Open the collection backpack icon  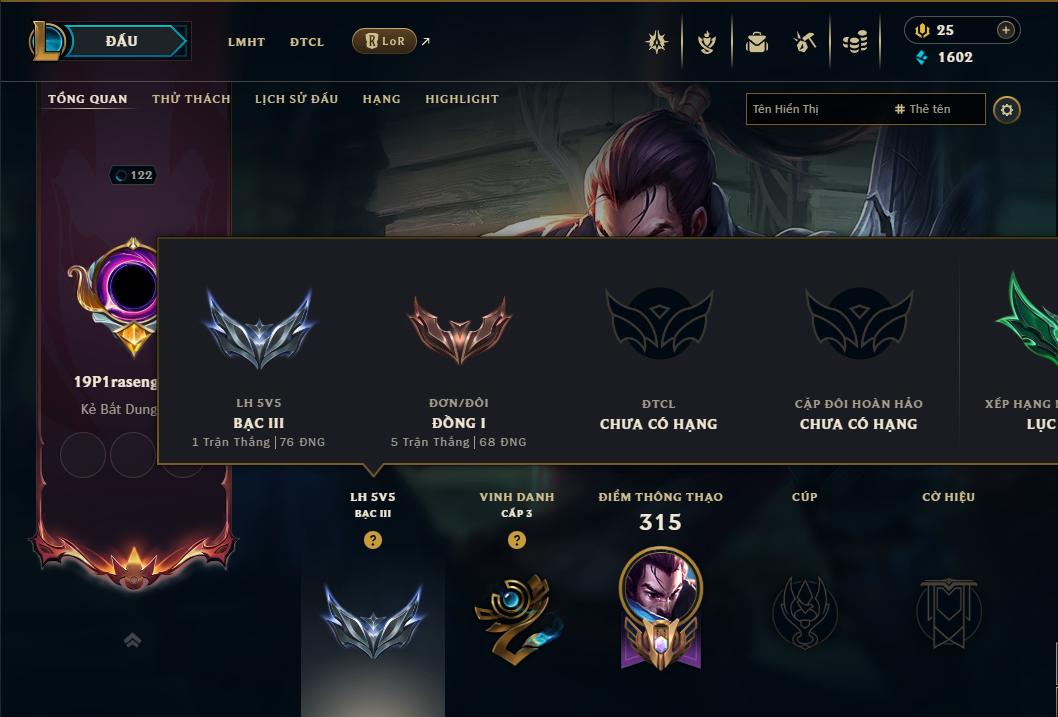(756, 42)
